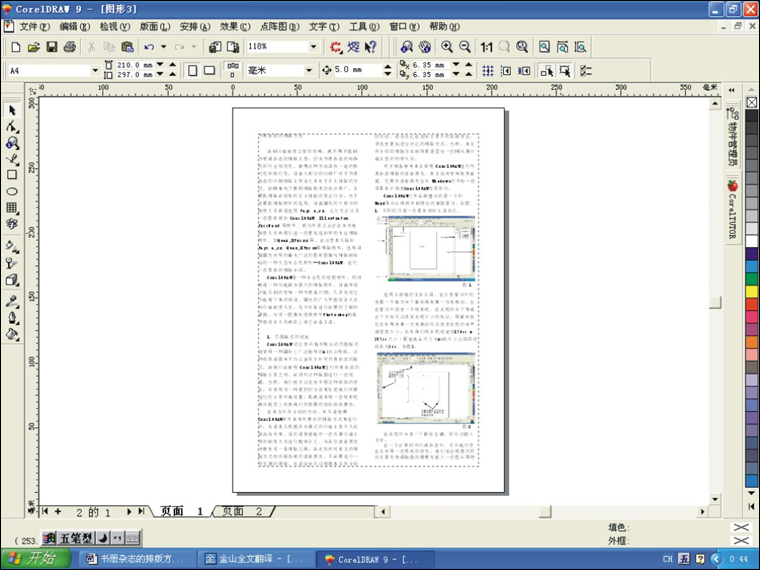Add a page with the plus button
The width and height of the screenshot is (760, 570).
click(x=58, y=511)
